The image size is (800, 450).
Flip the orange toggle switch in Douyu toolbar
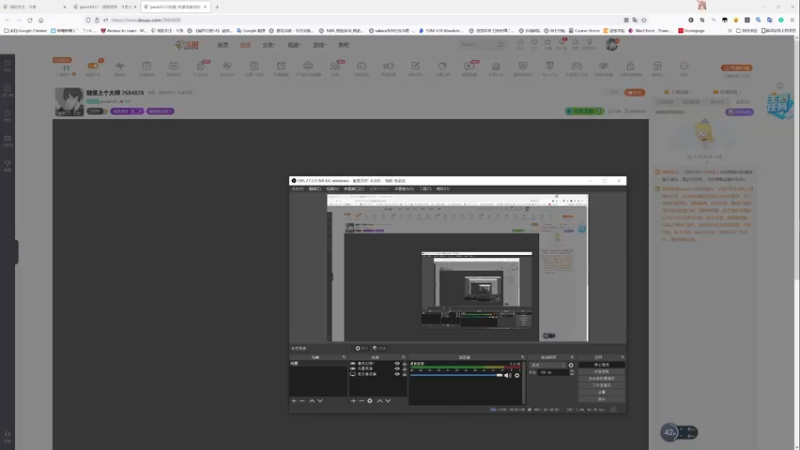pos(93,66)
